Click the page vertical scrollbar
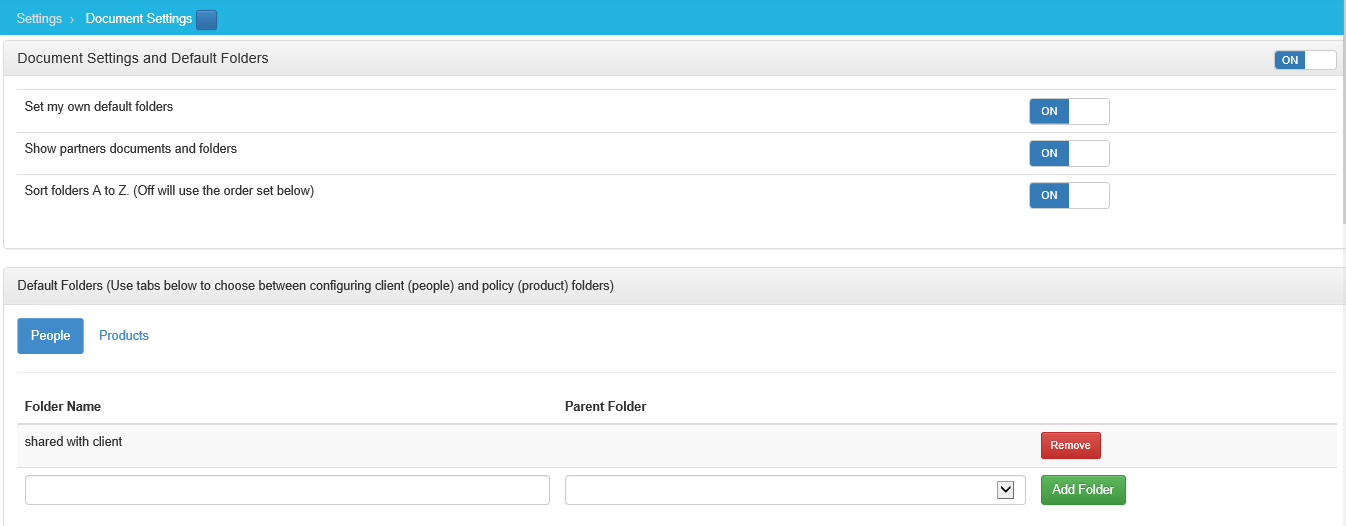The height and width of the screenshot is (526, 1346). click(x=1342, y=263)
